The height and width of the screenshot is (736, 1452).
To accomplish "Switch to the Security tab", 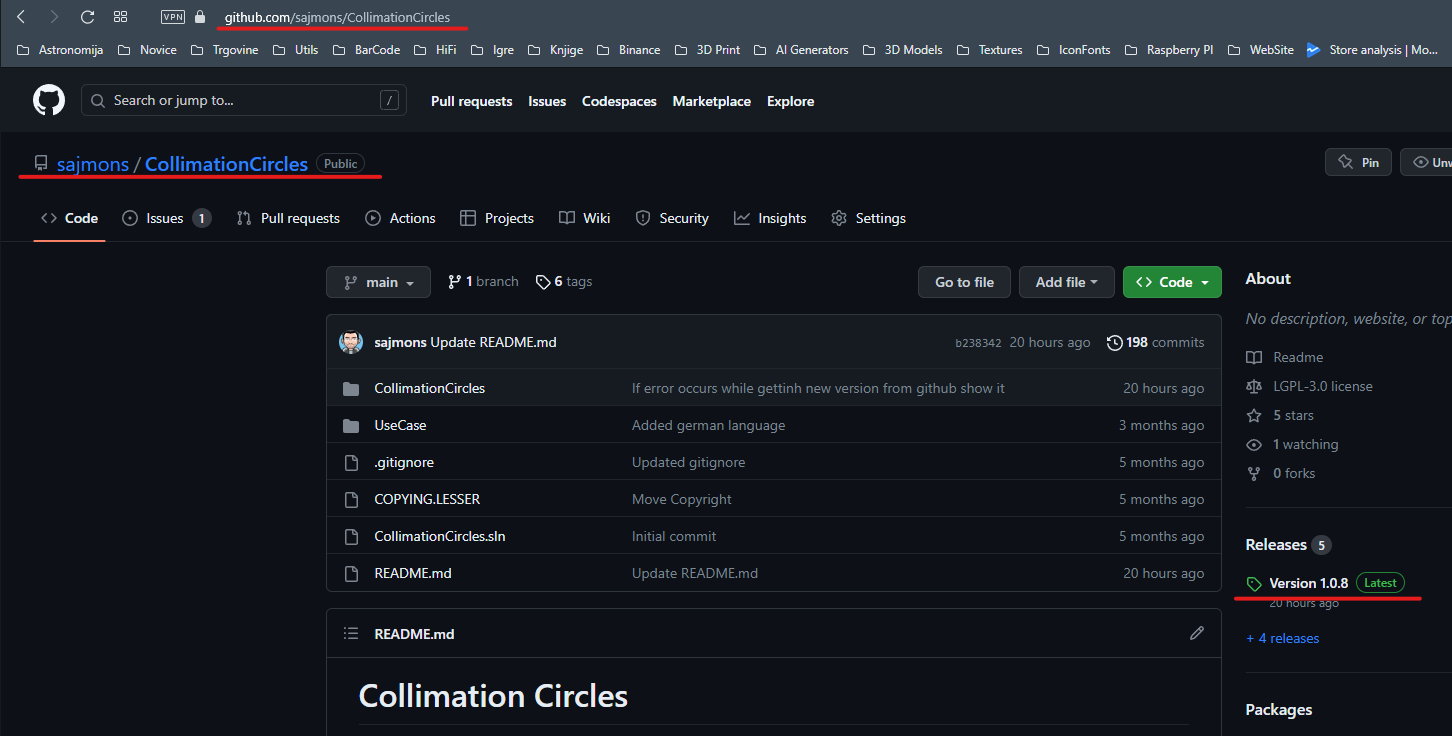I will click(670, 218).
